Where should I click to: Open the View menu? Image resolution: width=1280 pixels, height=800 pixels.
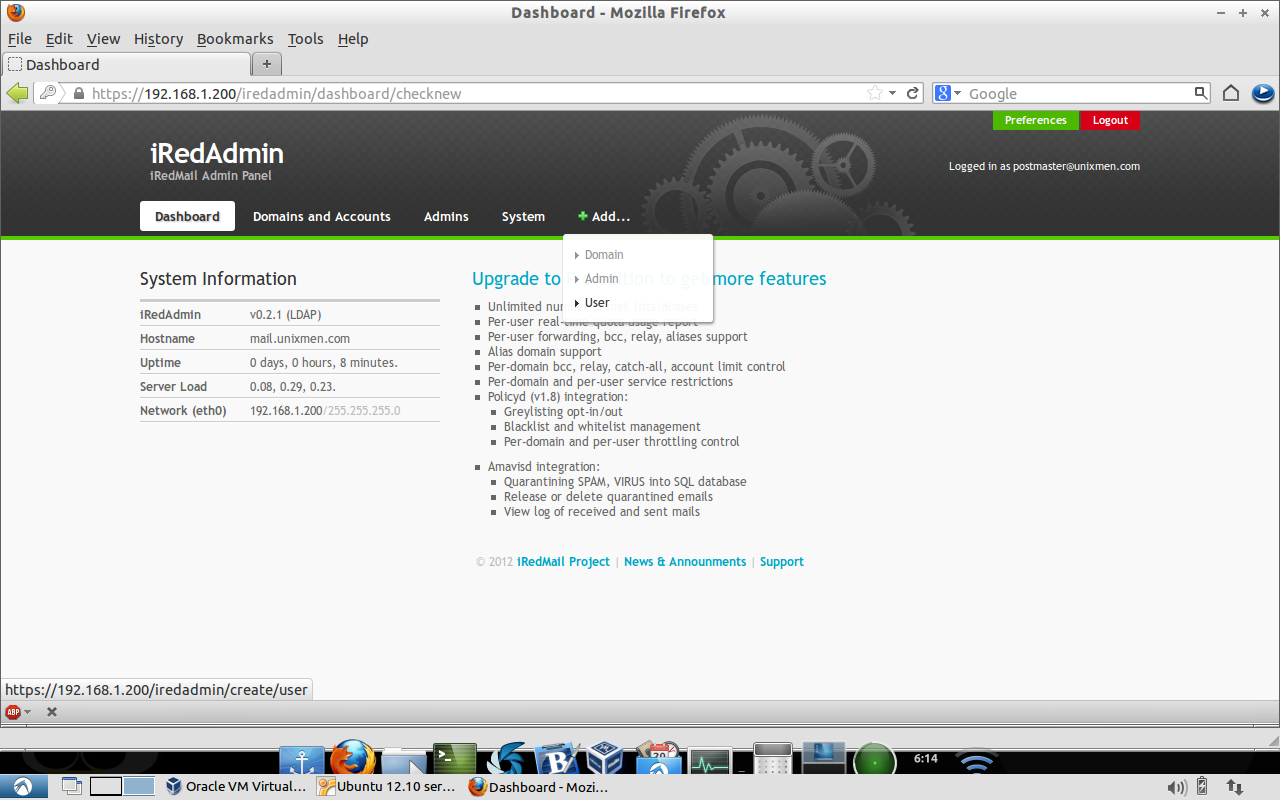click(x=103, y=39)
